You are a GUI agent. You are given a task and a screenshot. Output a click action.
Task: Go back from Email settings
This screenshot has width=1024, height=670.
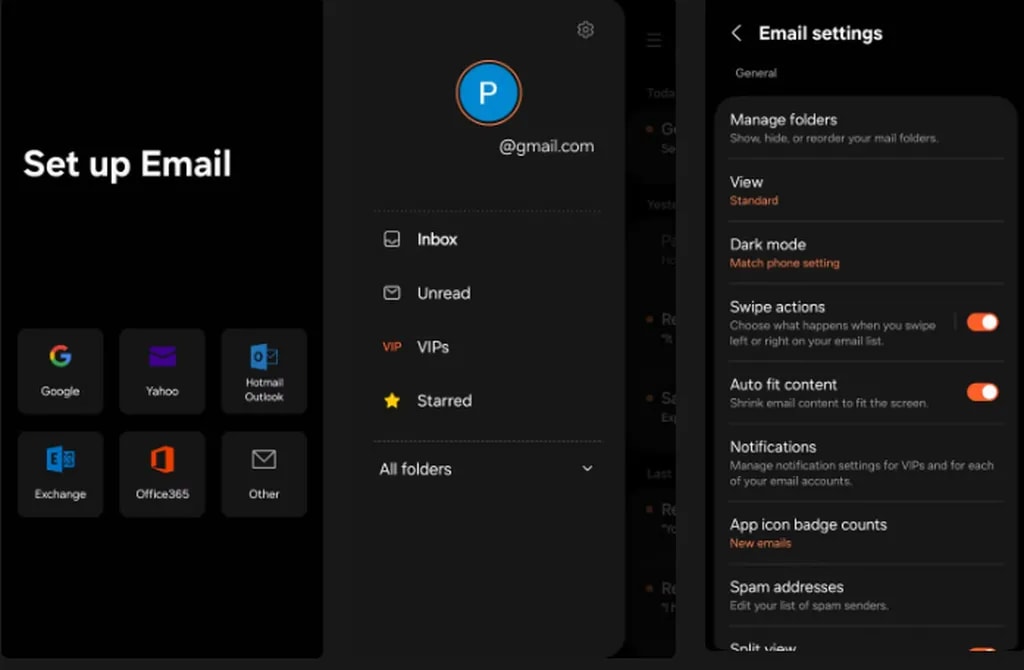pyautogui.click(x=736, y=33)
